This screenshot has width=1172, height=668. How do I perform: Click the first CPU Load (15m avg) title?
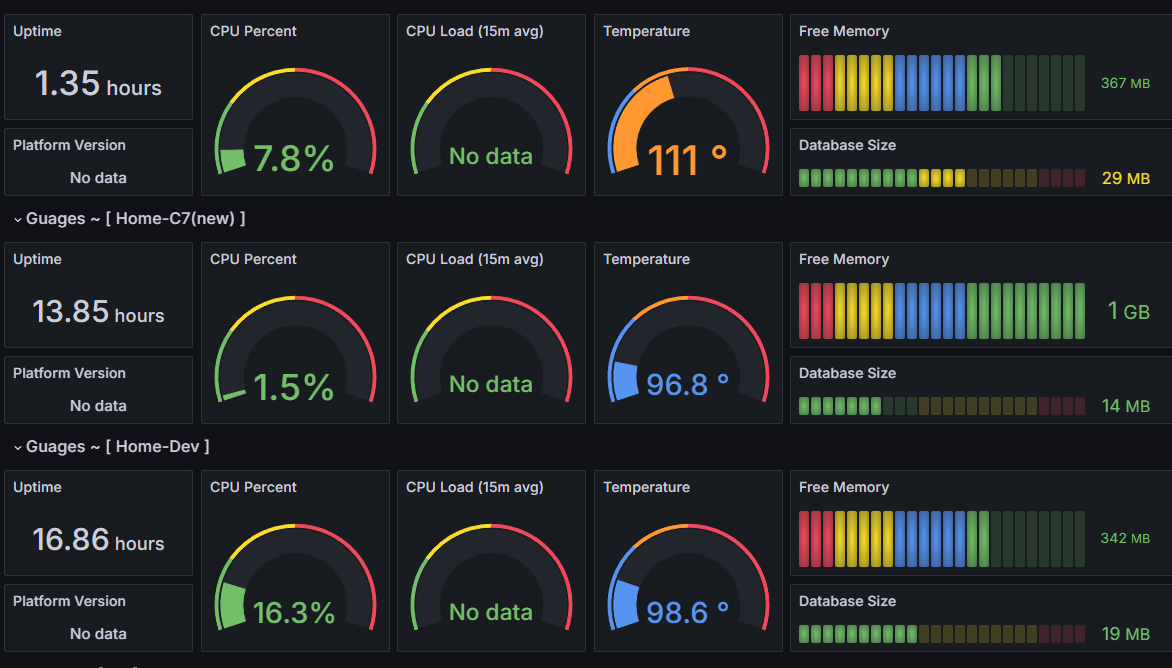point(475,31)
